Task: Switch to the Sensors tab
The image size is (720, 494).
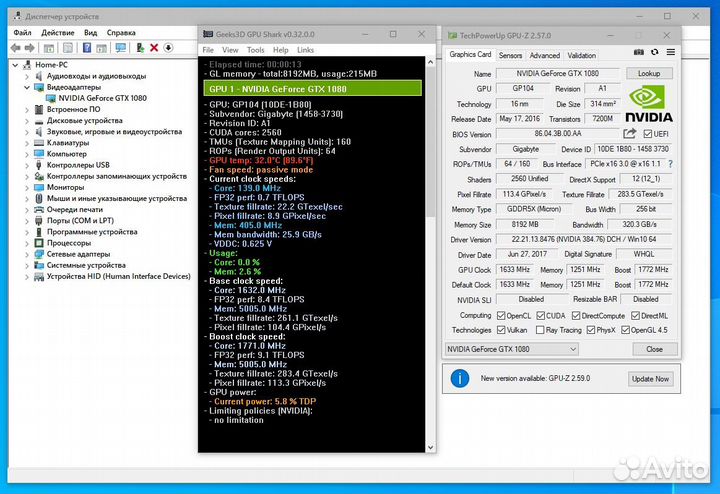Action: coord(510,56)
